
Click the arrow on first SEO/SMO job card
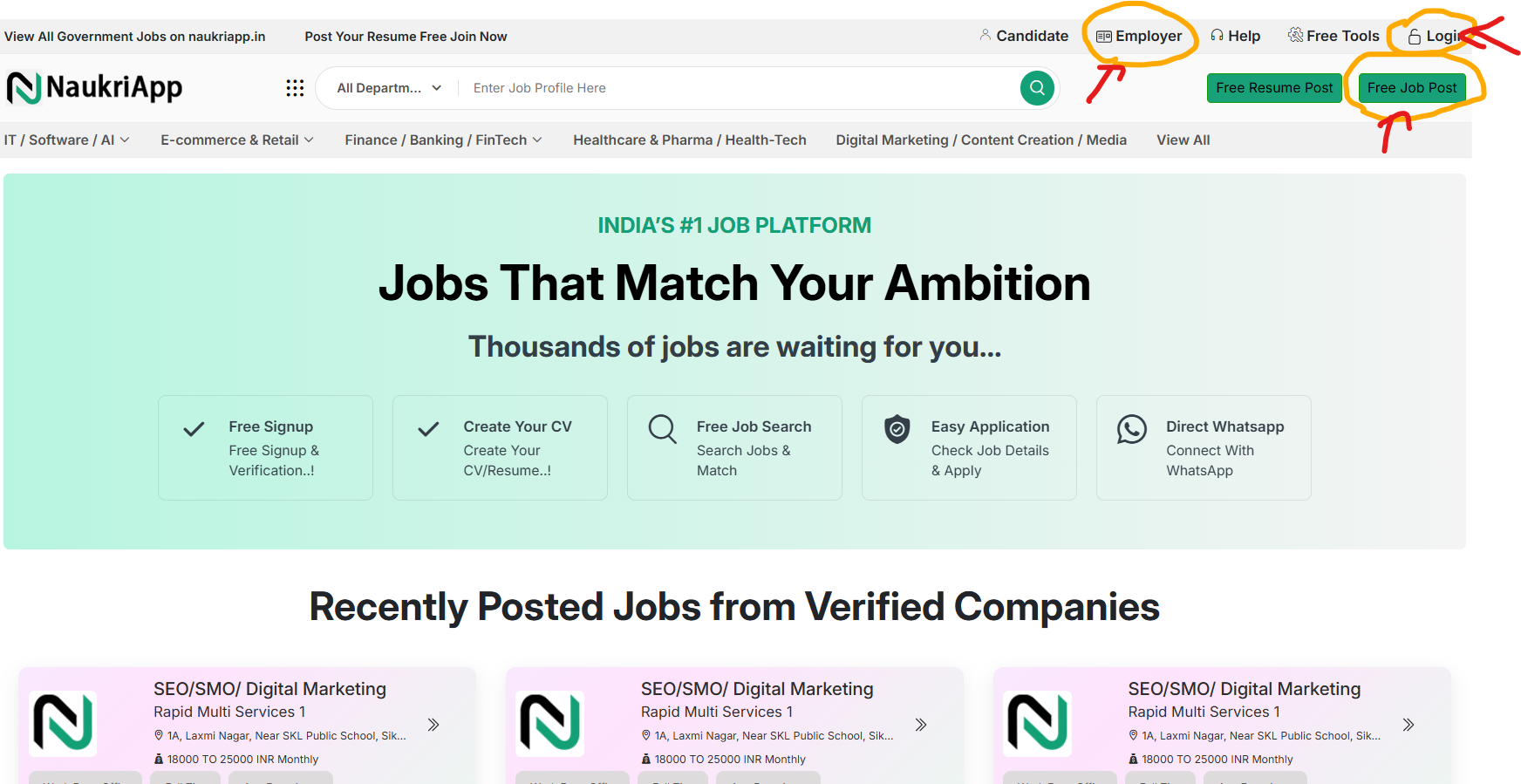433,725
